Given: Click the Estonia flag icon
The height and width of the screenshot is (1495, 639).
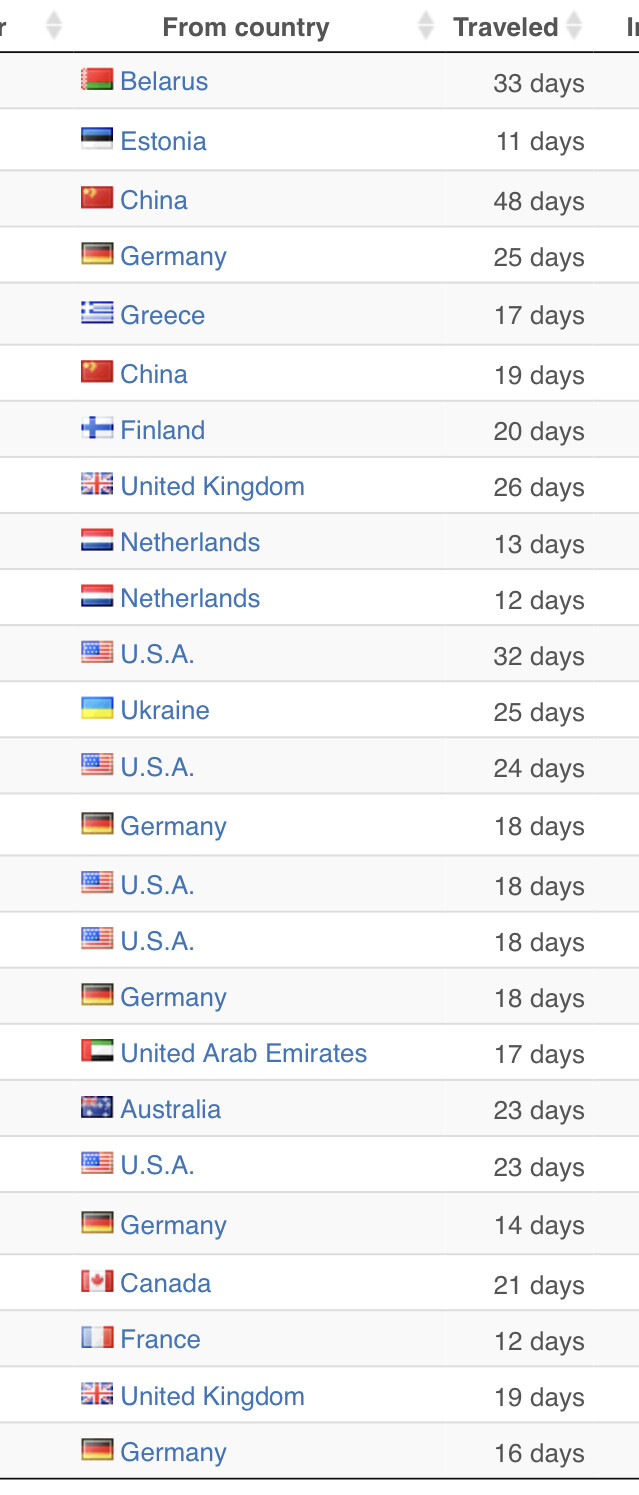Looking at the screenshot, I should tap(97, 140).
